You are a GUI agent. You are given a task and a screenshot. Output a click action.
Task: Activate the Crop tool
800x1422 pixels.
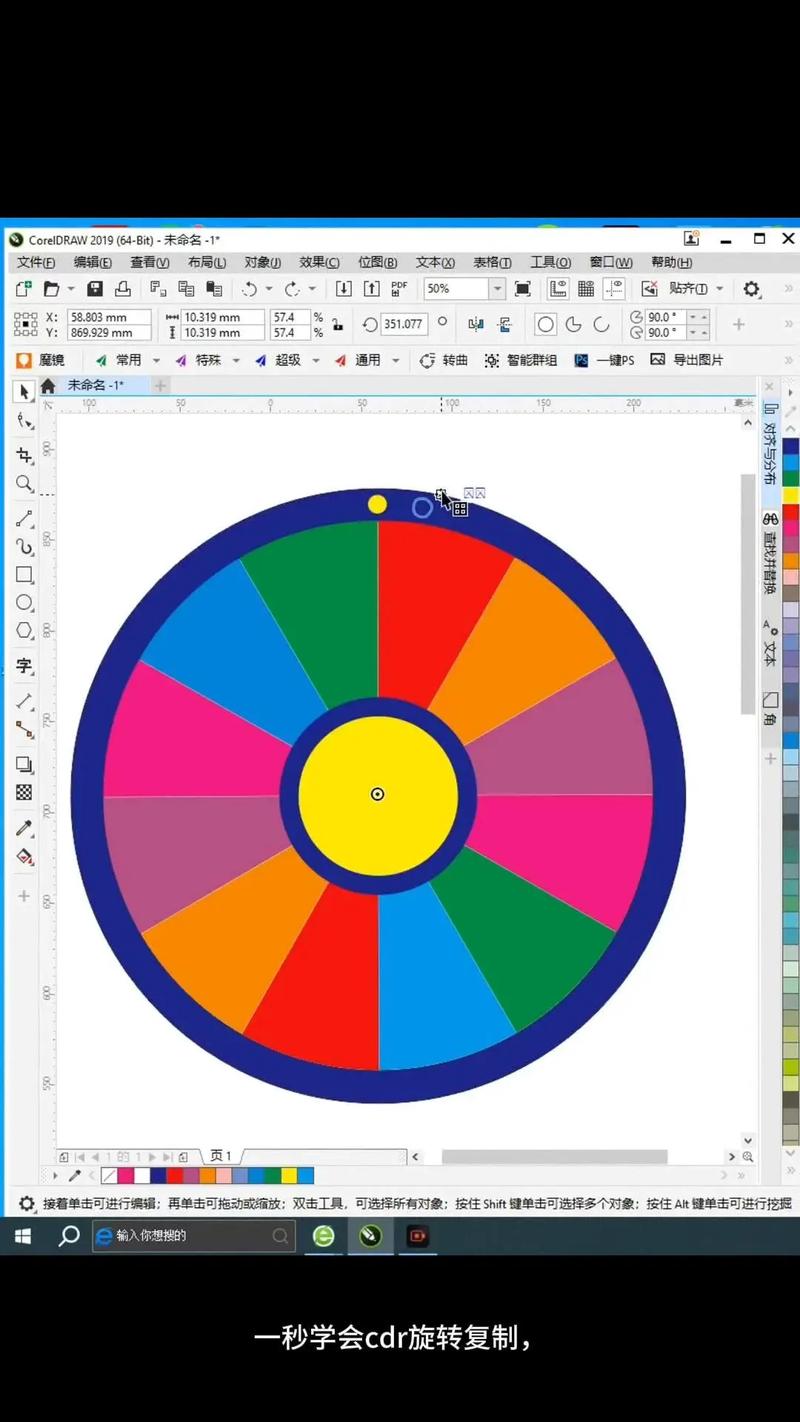coord(24,455)
